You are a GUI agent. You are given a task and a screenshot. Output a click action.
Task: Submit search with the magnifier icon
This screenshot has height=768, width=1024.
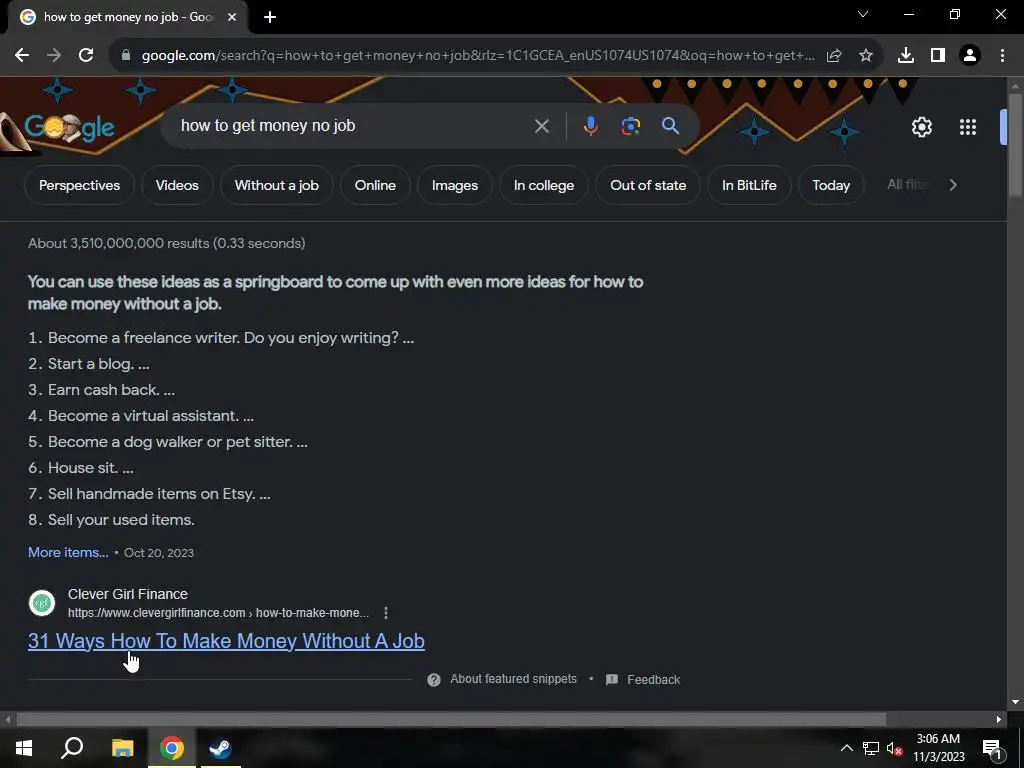[x=671, y=126]
